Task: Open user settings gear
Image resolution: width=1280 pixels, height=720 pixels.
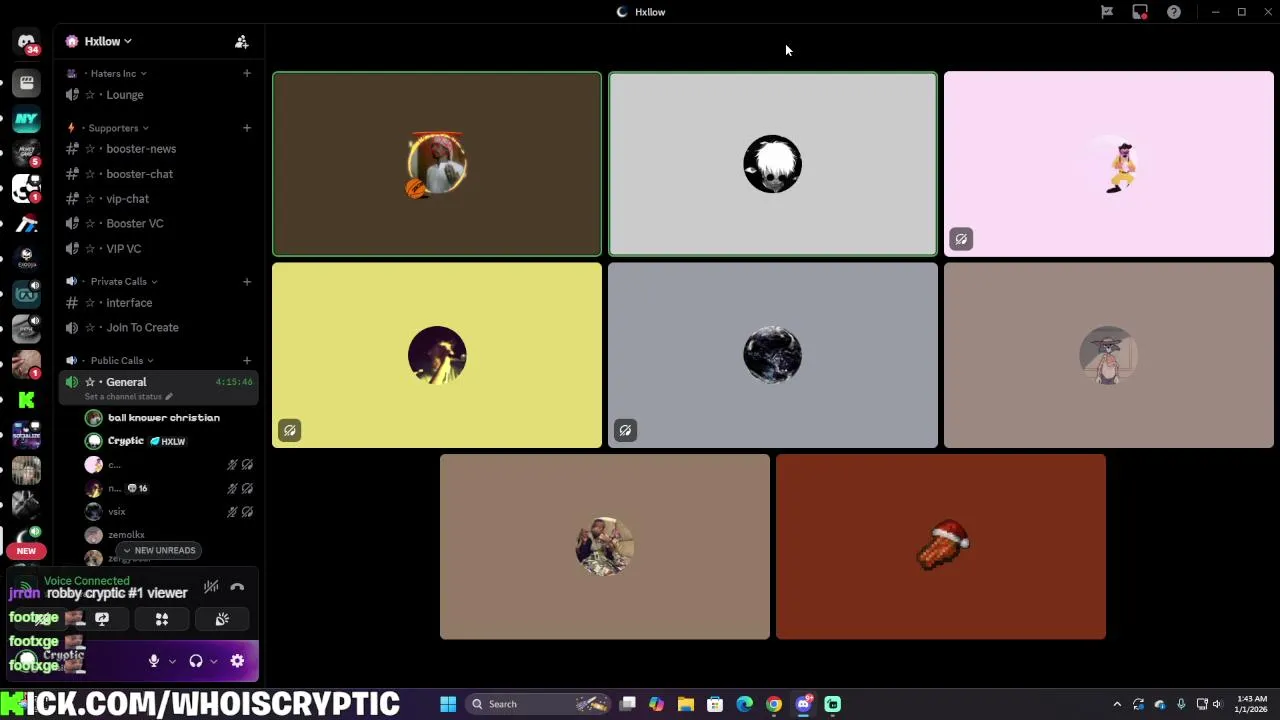Action: coord(237,661)
